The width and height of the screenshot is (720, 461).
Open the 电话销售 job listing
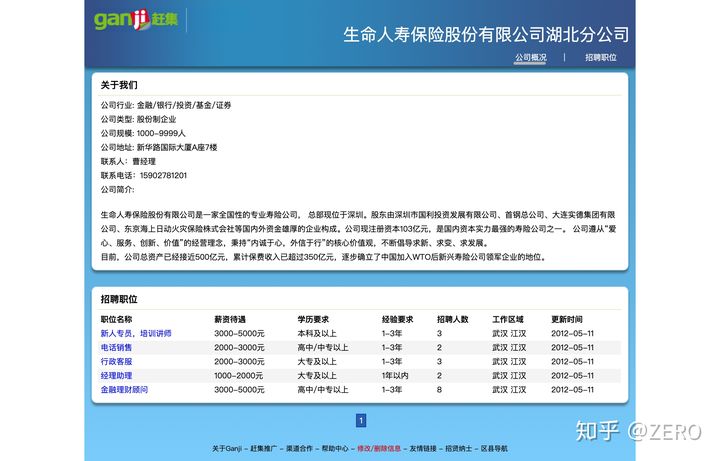pos(116,348)
